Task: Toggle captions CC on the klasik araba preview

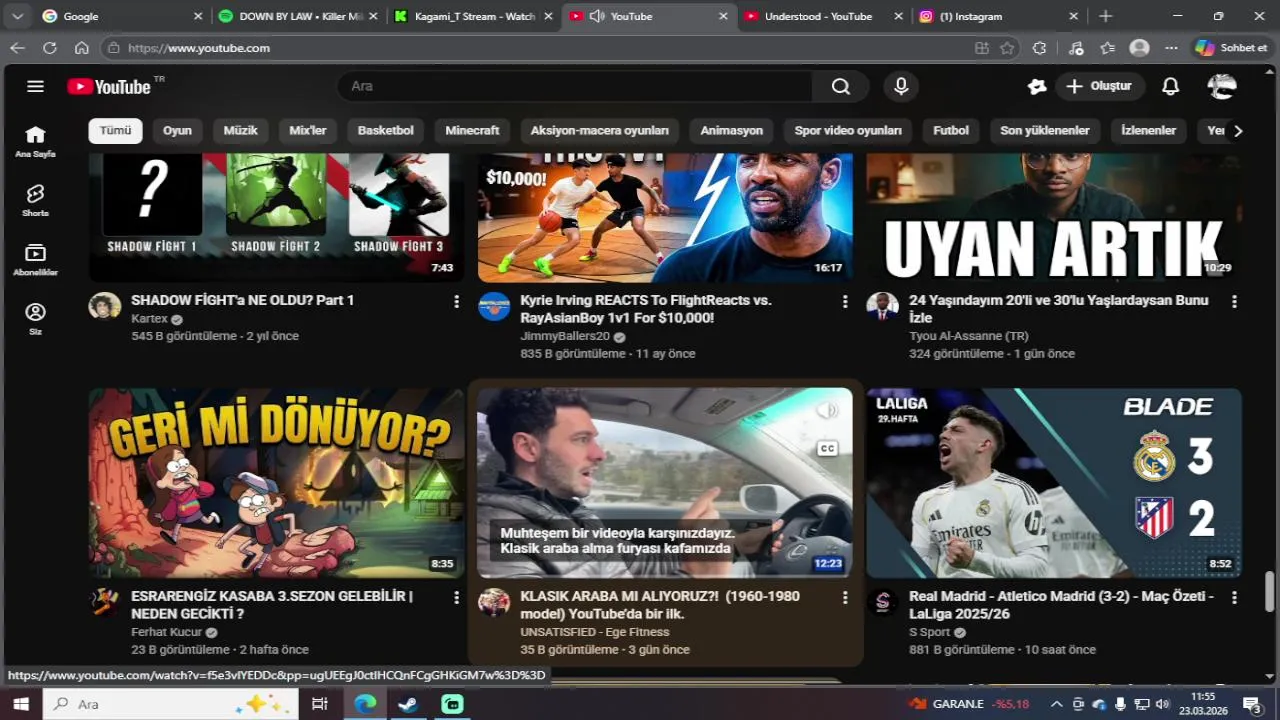Action: point(827,448)
